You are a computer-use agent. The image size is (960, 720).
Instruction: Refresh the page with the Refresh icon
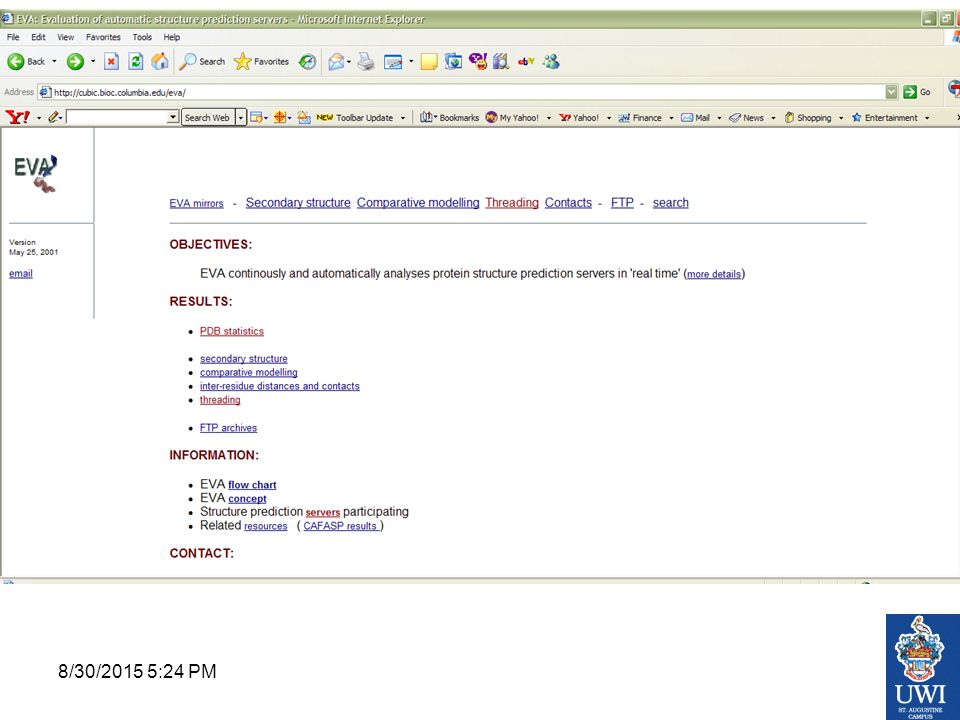(135, 61)
